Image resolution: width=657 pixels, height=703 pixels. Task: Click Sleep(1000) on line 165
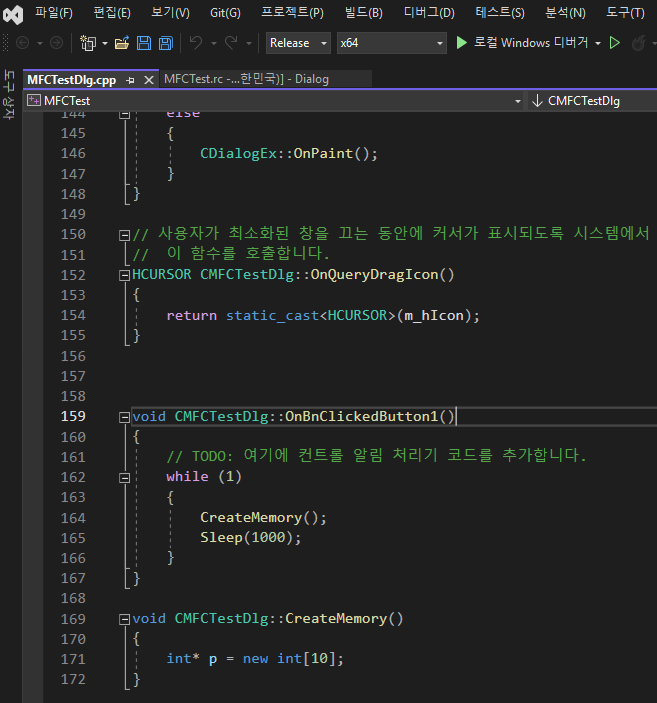[250, 538]
